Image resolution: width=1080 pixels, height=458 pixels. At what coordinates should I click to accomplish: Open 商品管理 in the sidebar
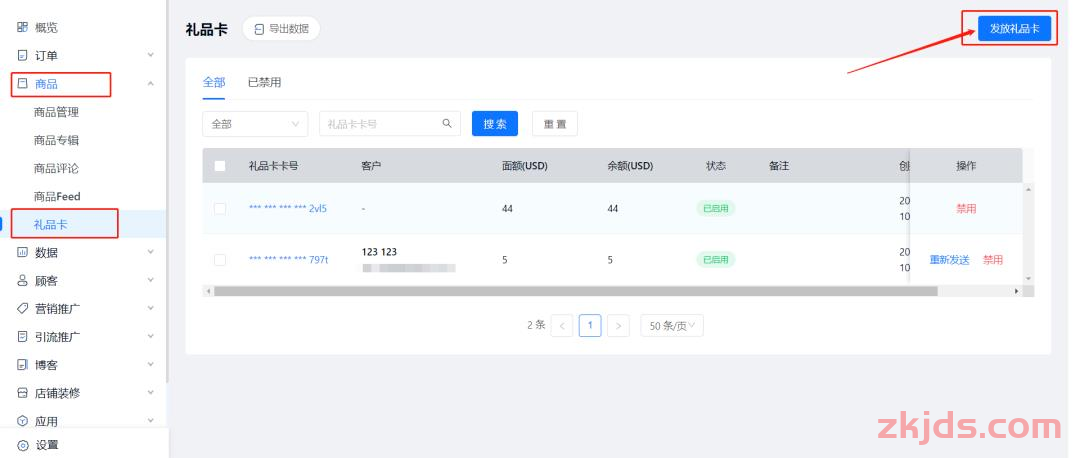(x=56, y=112)
